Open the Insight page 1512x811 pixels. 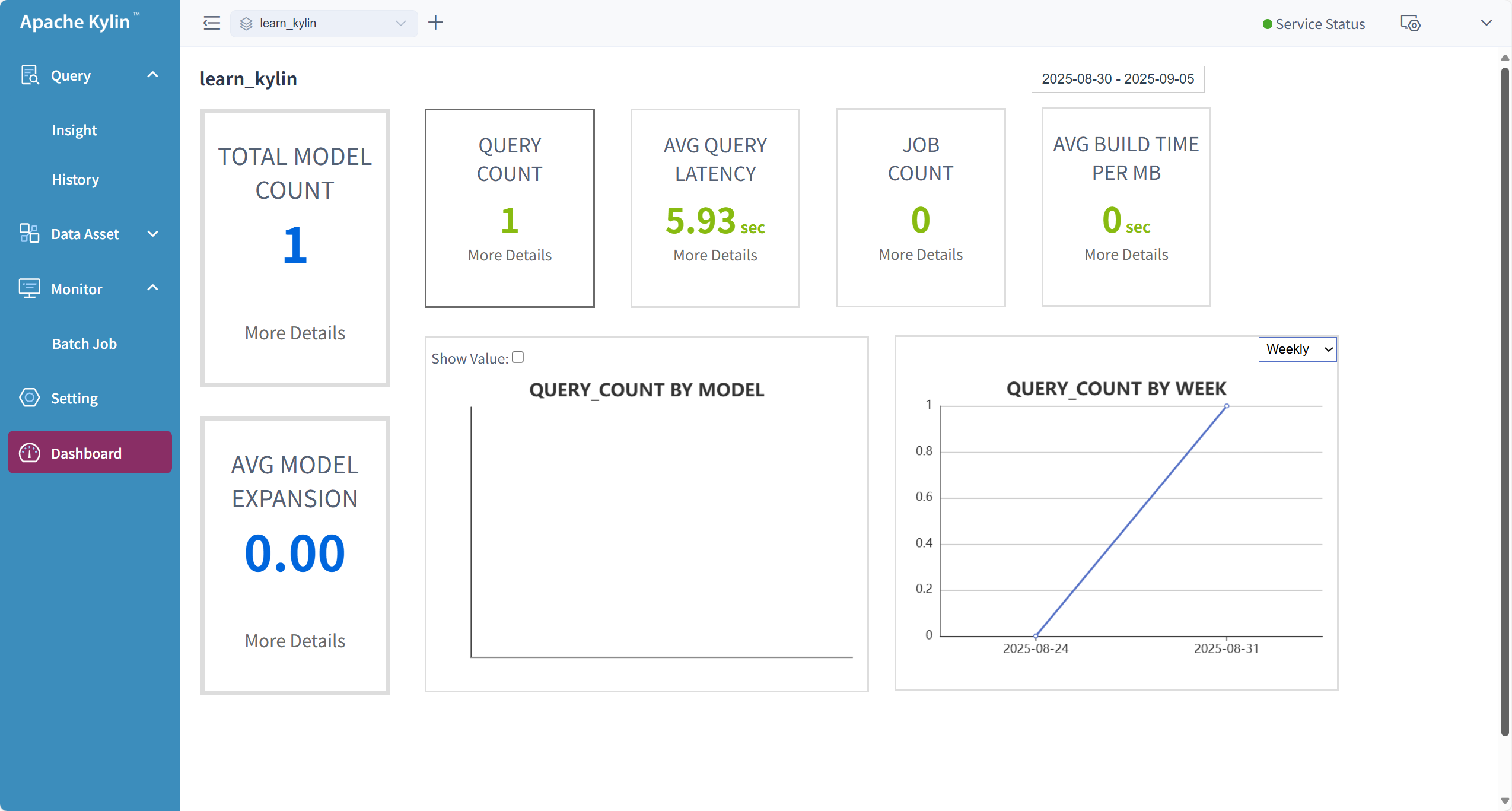click(x=74, y=130)
